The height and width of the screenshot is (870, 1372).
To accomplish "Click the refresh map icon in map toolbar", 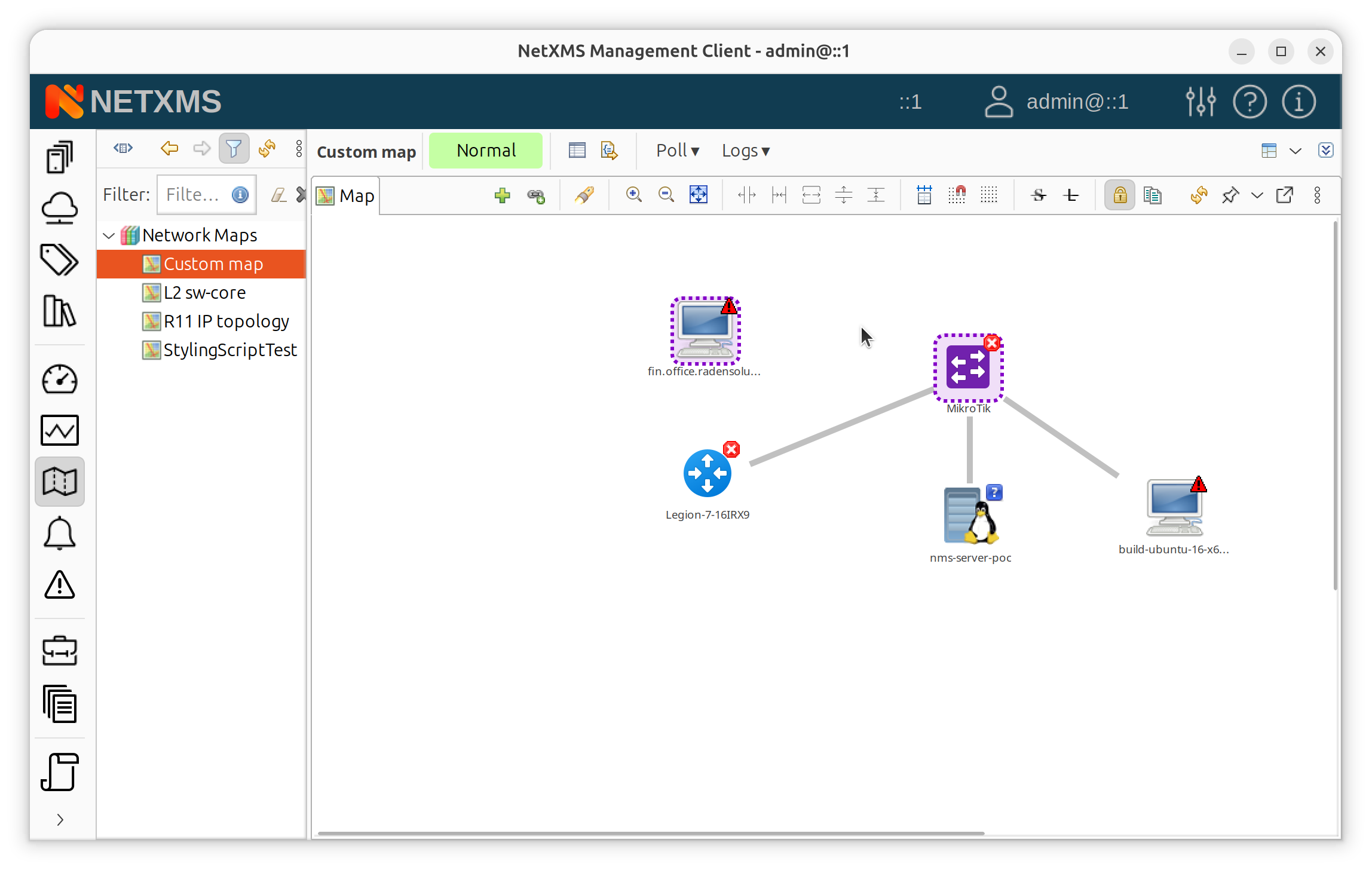I will point(1198,195).
